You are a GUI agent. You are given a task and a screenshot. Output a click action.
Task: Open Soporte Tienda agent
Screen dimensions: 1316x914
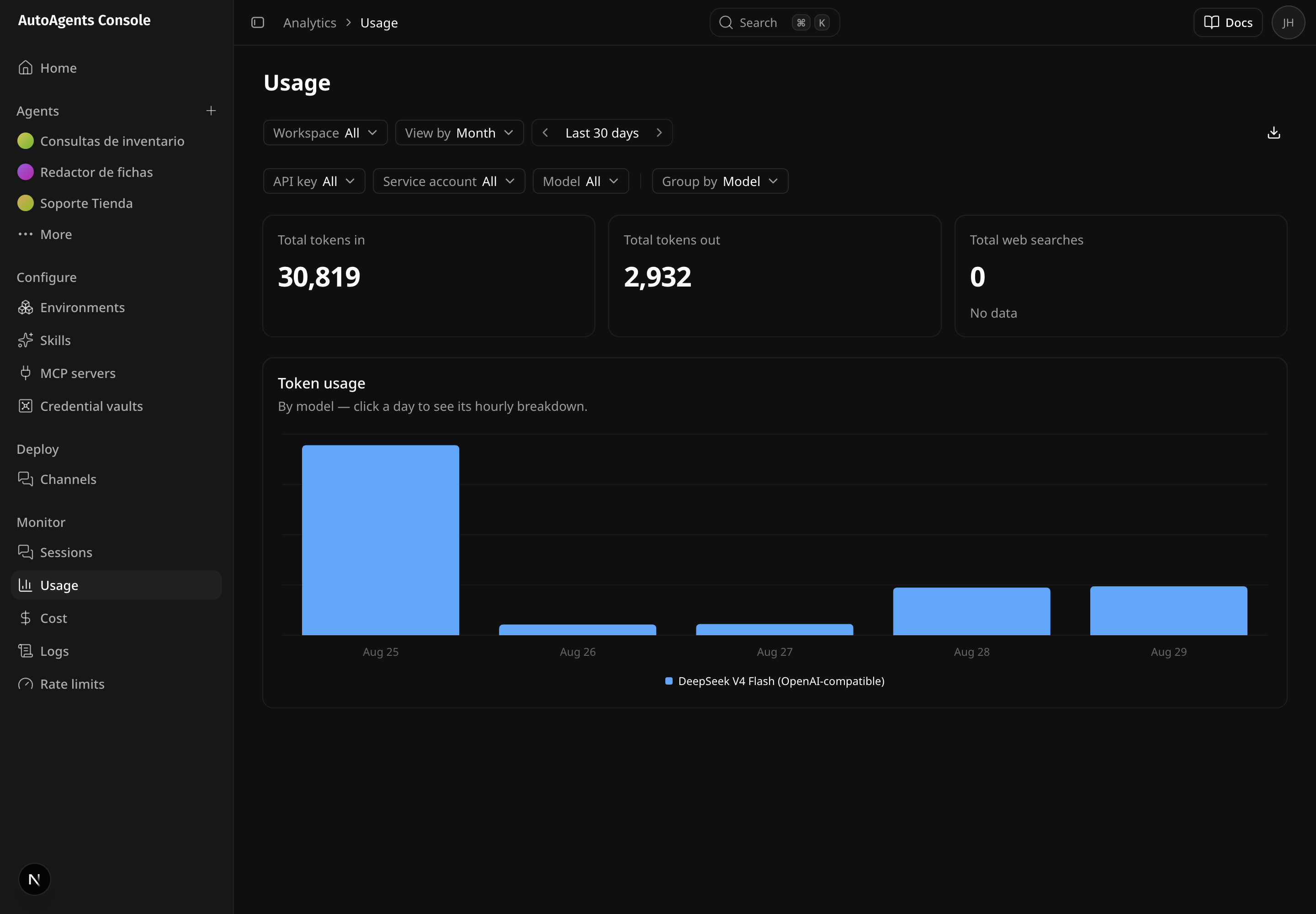116,203
